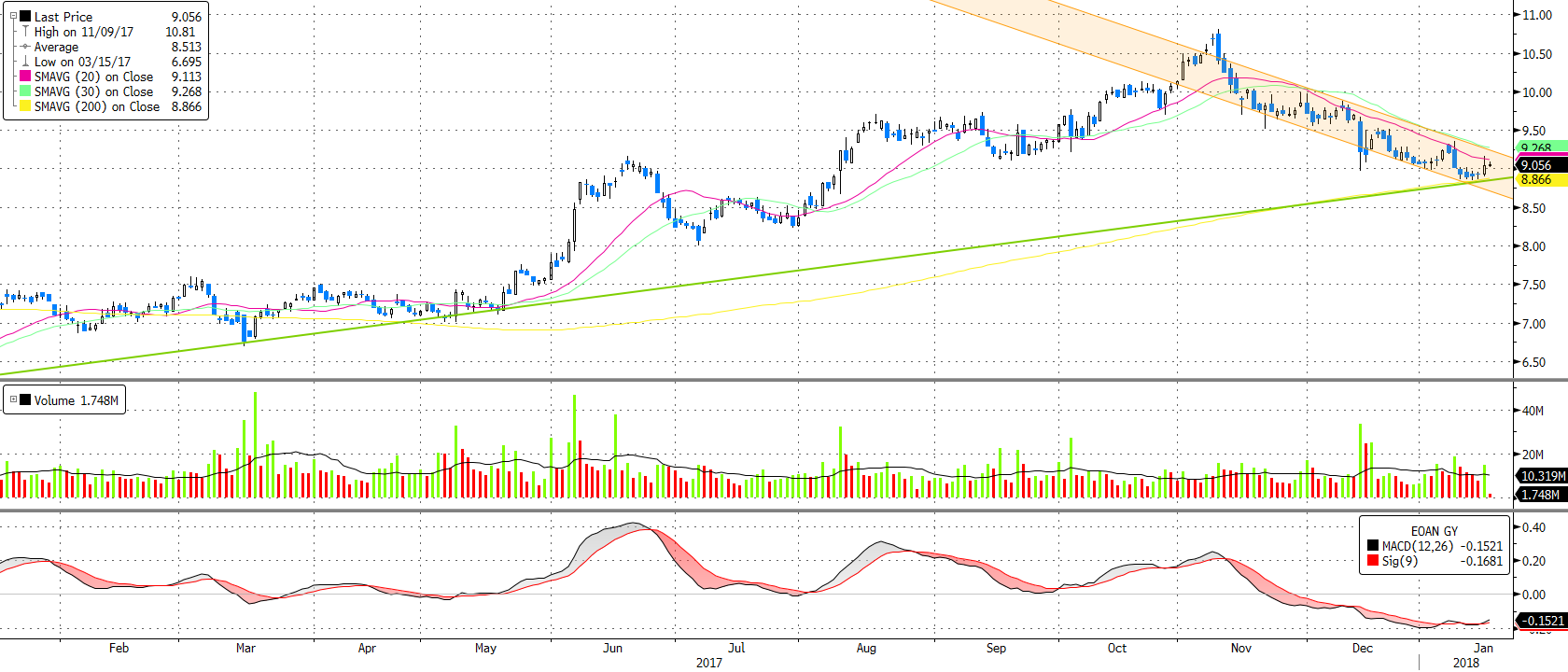Select 'SMAVG (200) on Close' legend entry
The image size is (1568, 672).
(x=97, y=106)
